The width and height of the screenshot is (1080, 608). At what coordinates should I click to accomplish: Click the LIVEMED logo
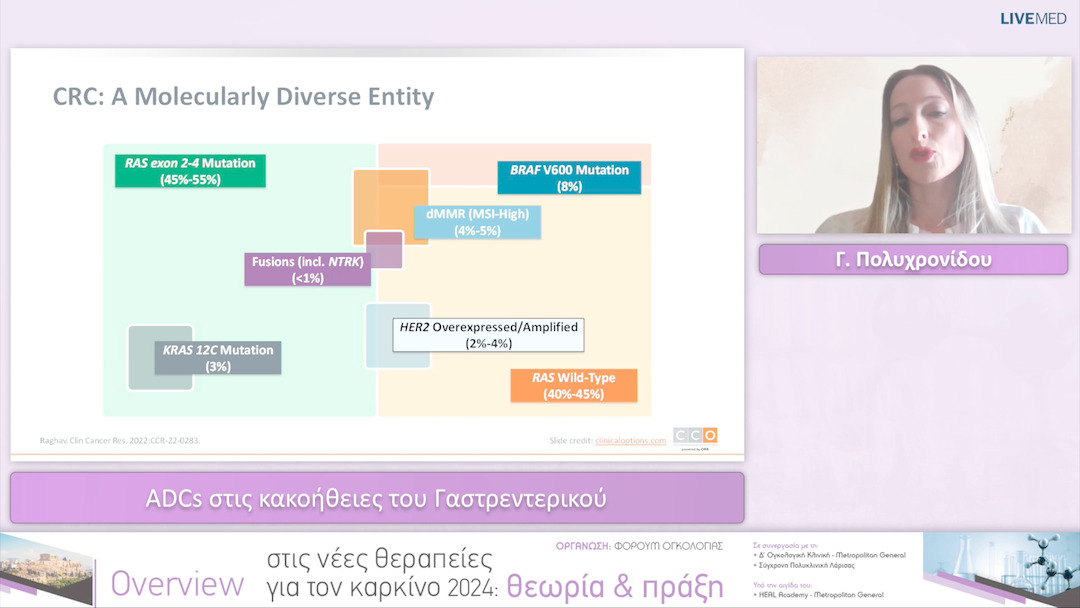[x=1033, y=18]
